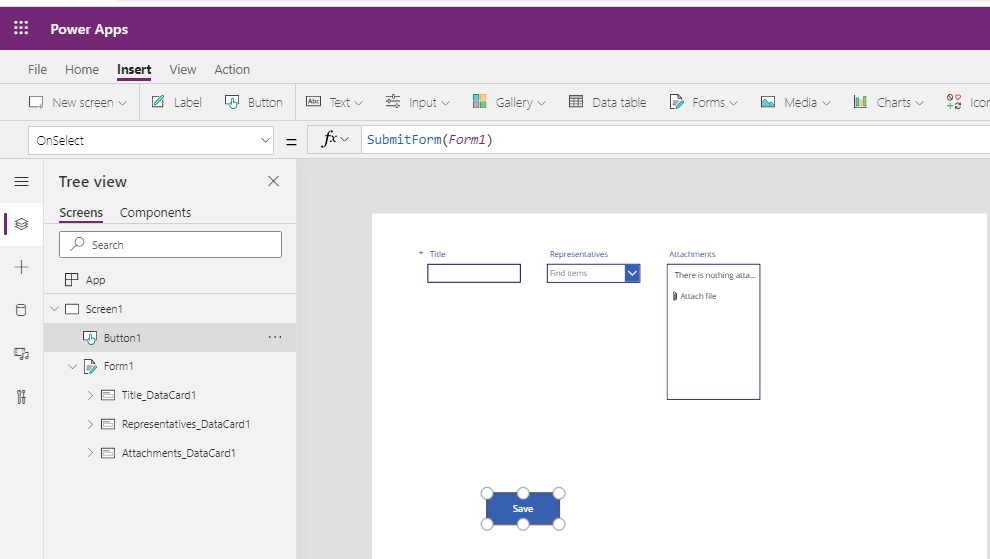Open the Data sources cylinder icon
990x559 pixels.
tap(21, 310)
